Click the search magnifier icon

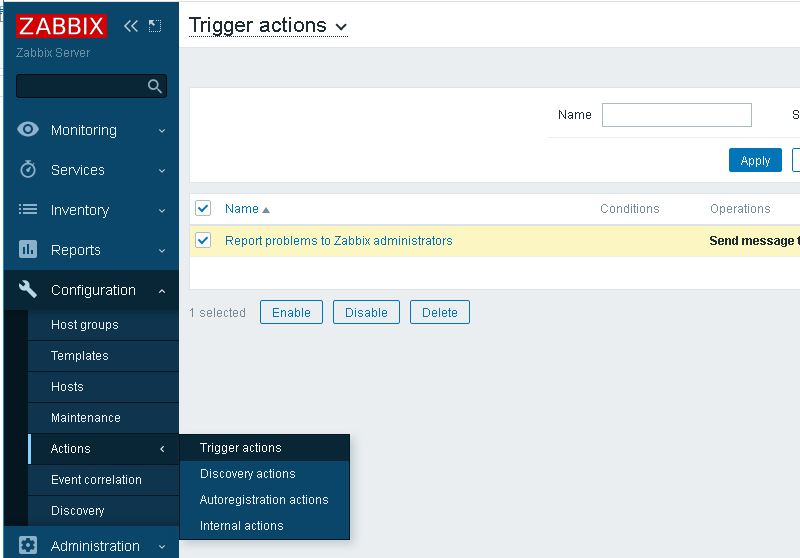155,86
